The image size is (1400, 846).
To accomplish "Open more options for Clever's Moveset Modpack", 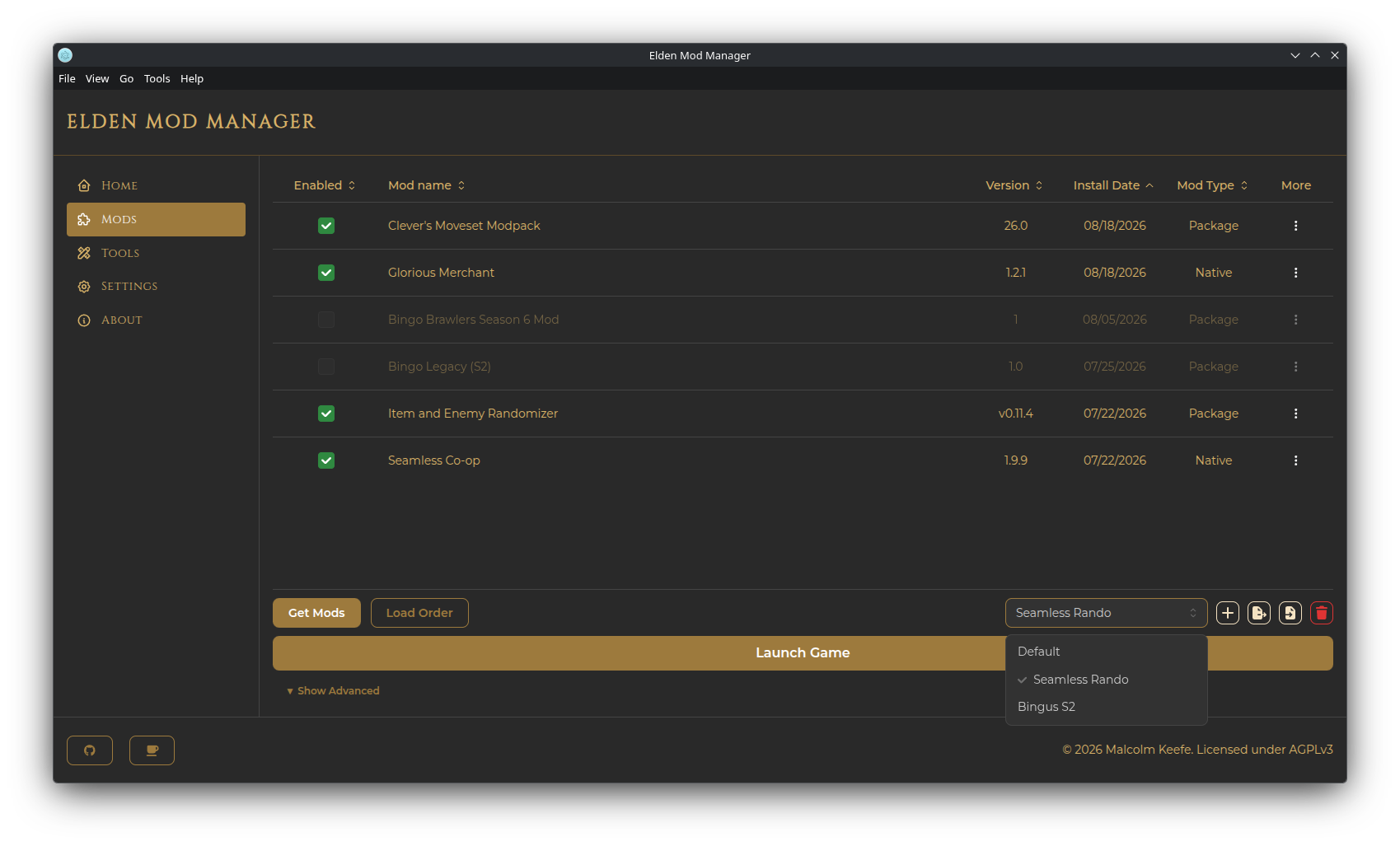I will [x=1295, y=226].
